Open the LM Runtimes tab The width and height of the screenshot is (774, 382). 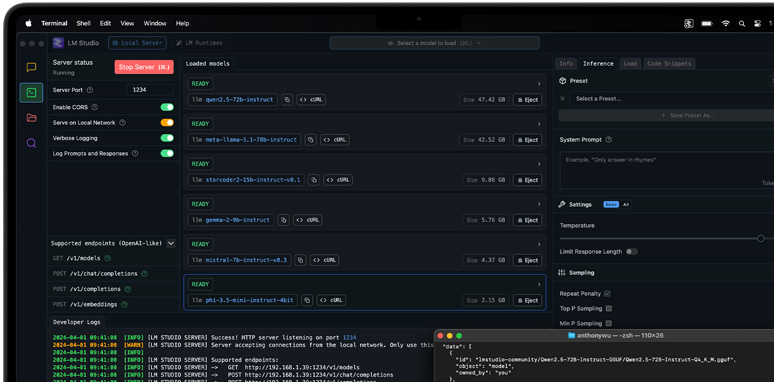199,43
